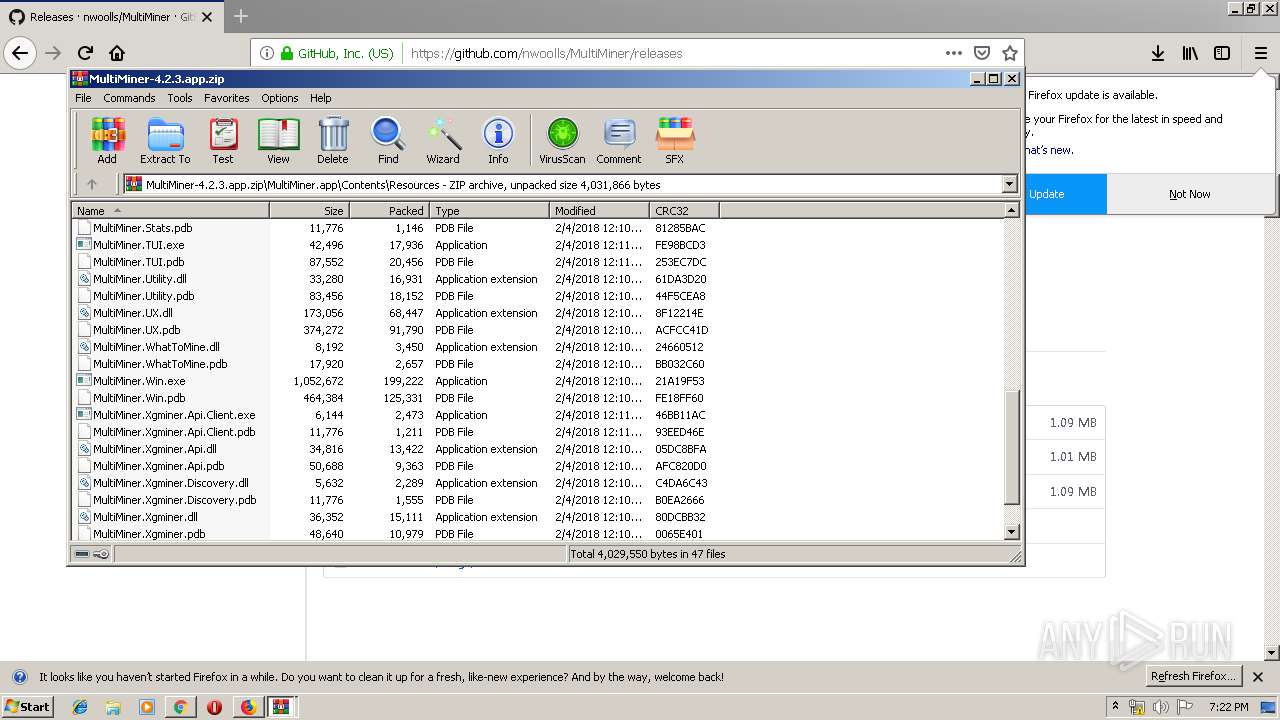Sort the list by the Size column
1280x720 pixels.
309,210
